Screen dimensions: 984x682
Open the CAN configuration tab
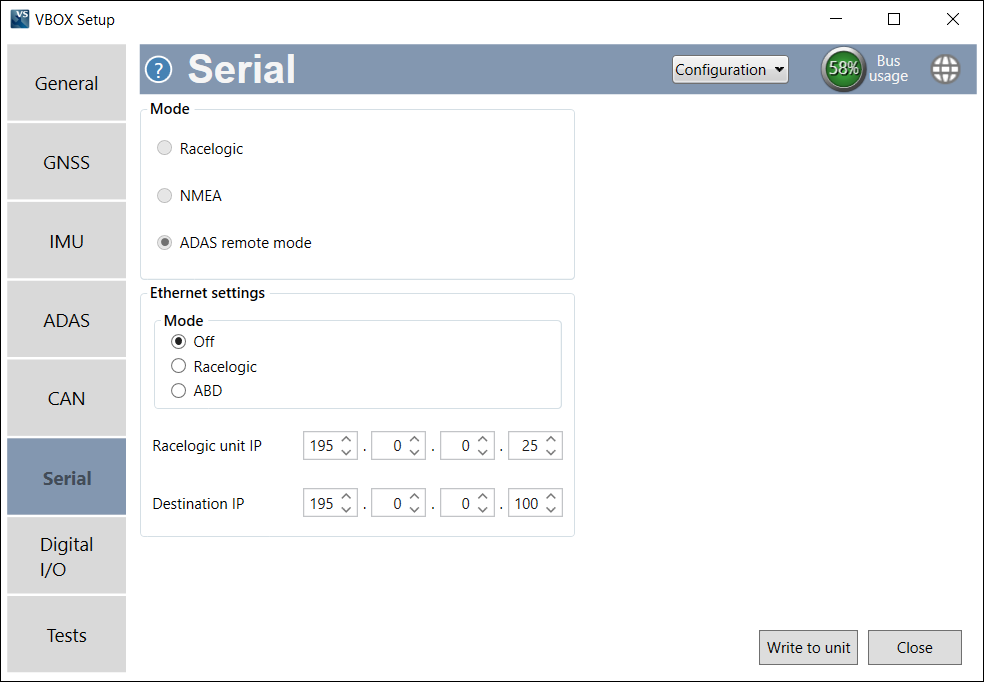tap(66, 397)
